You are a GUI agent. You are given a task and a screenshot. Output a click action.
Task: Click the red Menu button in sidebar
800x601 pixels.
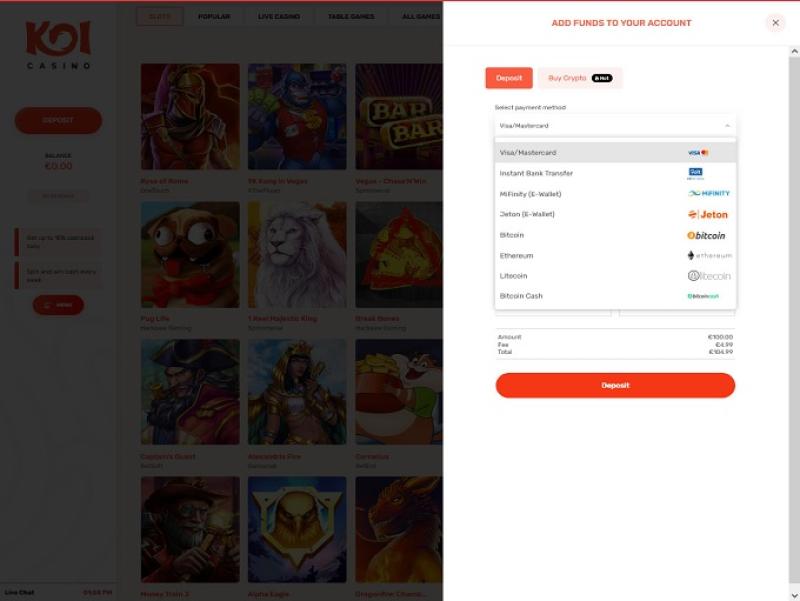coord(58,305)
